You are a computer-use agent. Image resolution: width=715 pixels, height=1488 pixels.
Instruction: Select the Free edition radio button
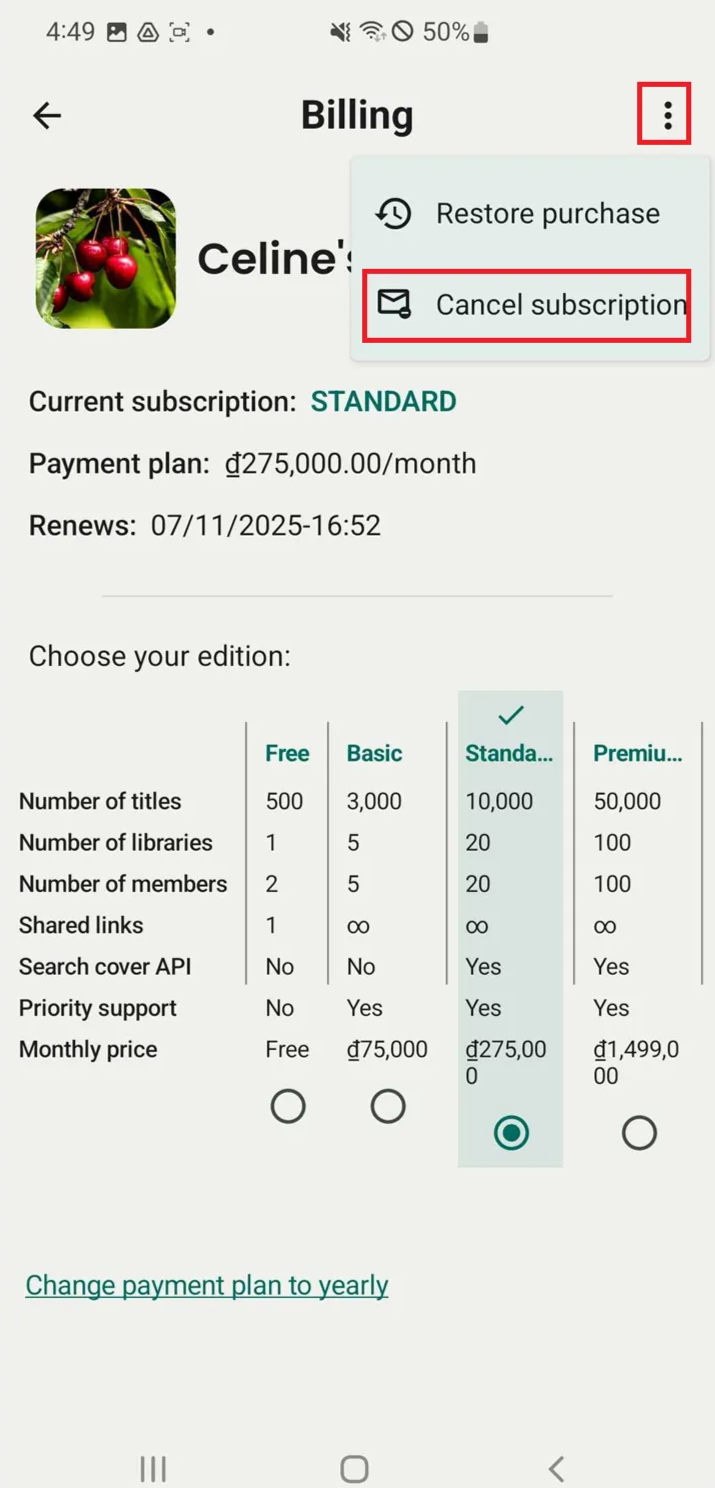288,1107
